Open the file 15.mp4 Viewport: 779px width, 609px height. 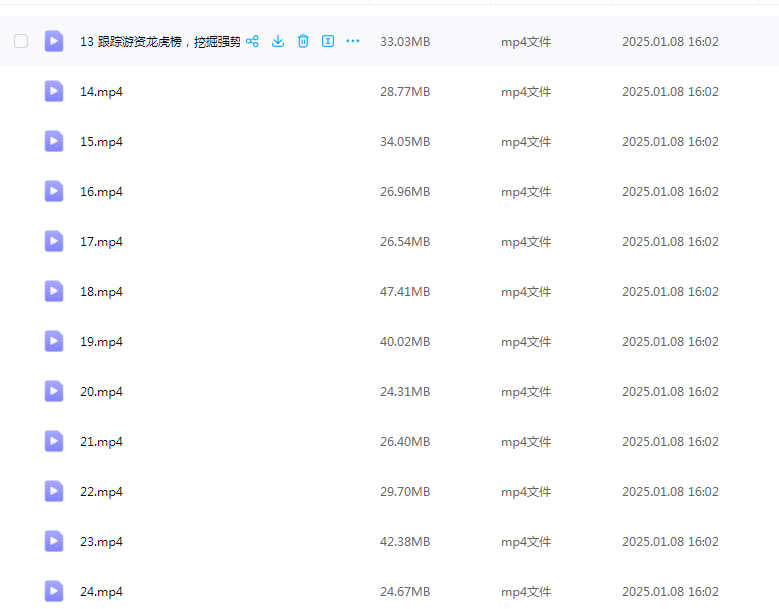pyautogui.click(x=101, y=142)
